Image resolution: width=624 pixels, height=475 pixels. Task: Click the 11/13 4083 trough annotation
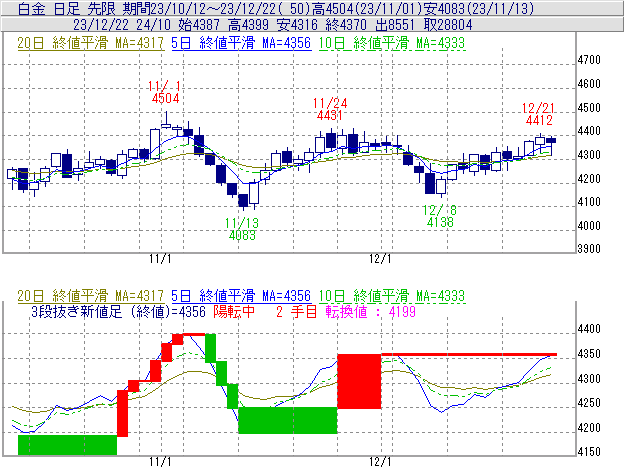(x=242, y=229)
